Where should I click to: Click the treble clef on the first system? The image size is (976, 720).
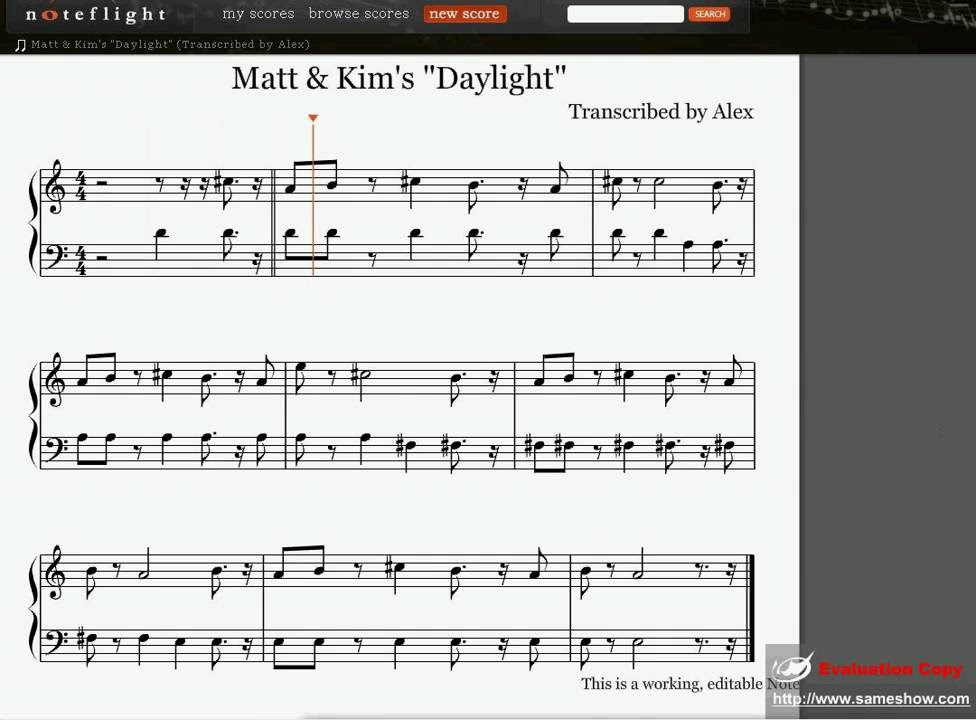pyautogui.click(x=55, y=187)
